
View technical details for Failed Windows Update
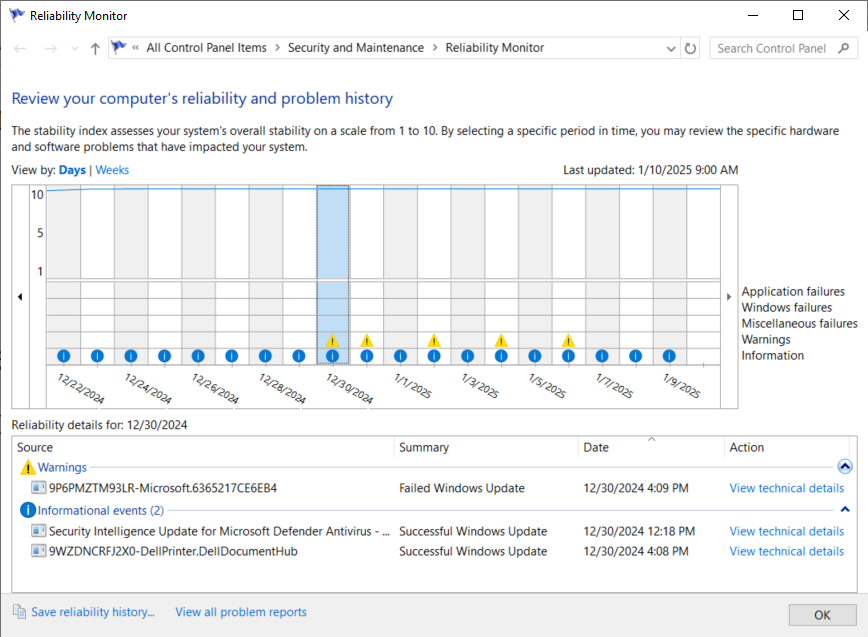tap(787, 488)
